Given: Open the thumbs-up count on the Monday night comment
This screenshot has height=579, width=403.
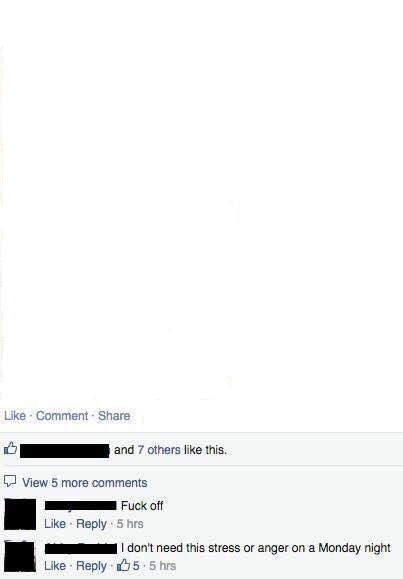Looking at the screenshot, I should (x=128, y=565).
